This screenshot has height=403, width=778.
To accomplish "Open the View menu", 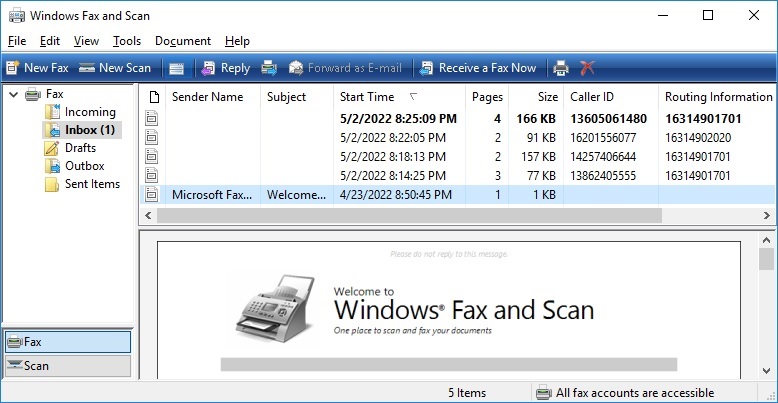I will pyautogui.click(x=86, y=41).
